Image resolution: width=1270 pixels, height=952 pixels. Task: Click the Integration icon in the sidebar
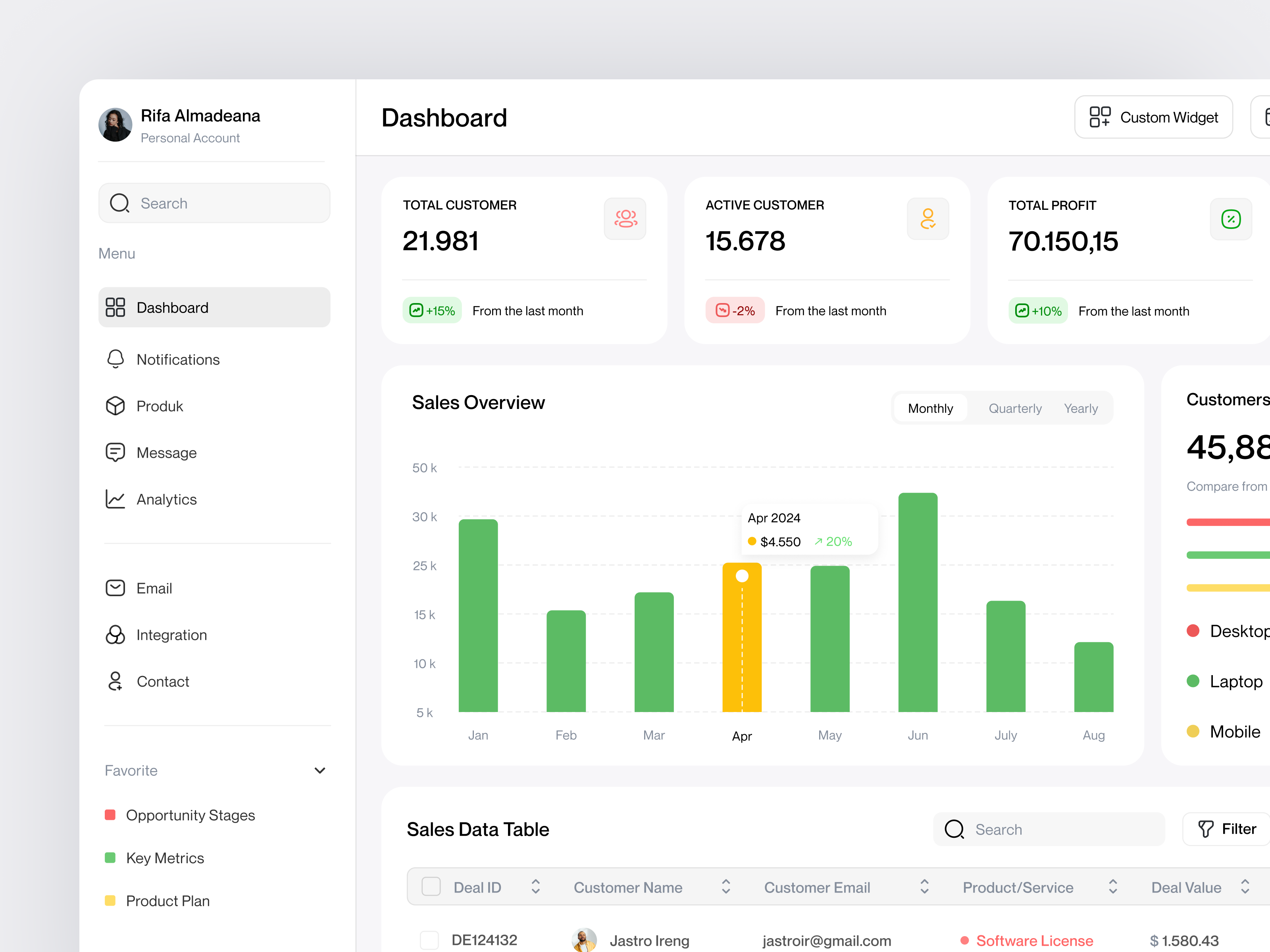115,635
